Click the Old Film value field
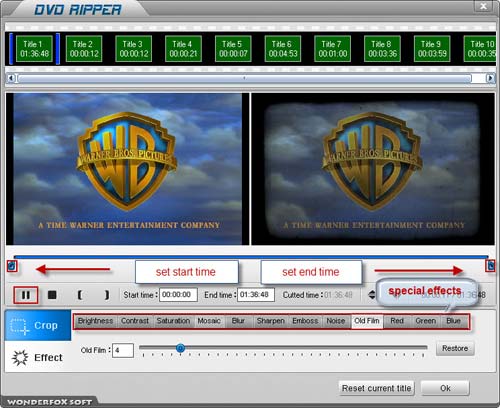This screenshot has width=500, height=408. pyautogui.click(x=123, y=350)
